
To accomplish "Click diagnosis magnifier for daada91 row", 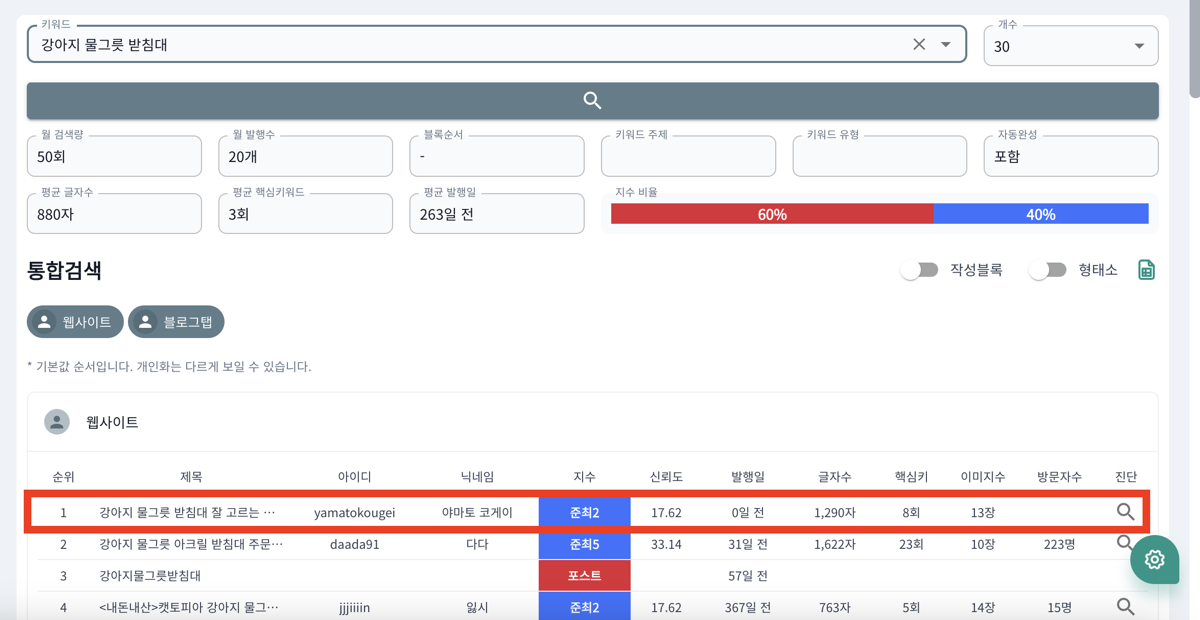I will (1123, 543).
